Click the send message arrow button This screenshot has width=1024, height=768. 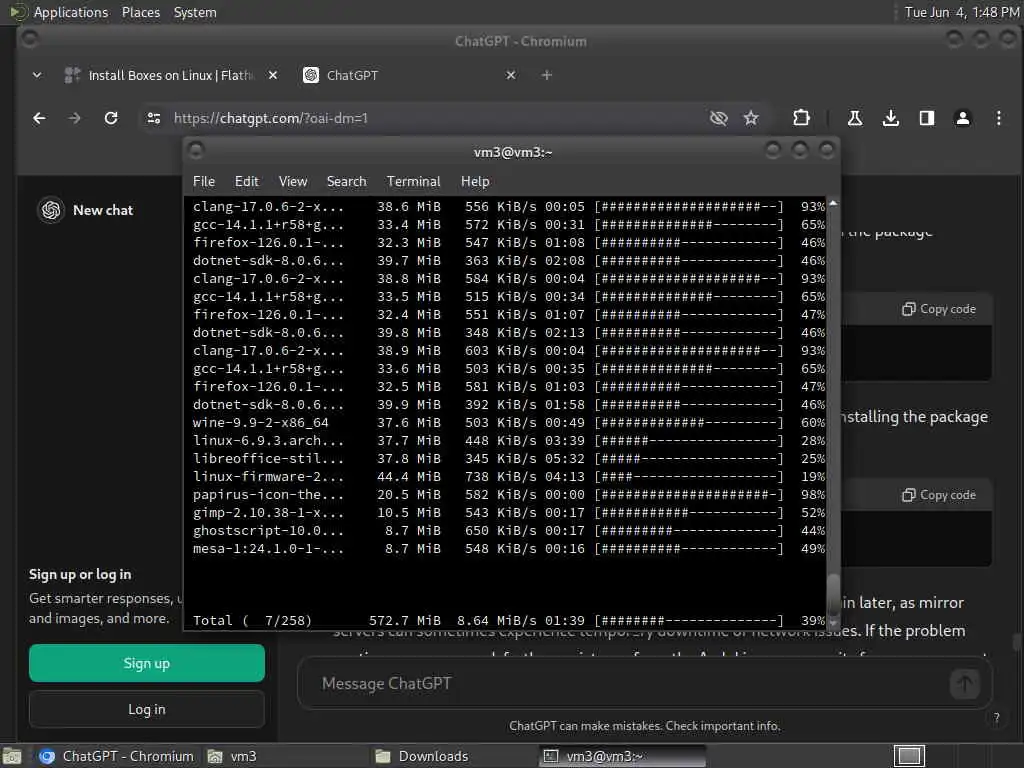tap(965, 684)
